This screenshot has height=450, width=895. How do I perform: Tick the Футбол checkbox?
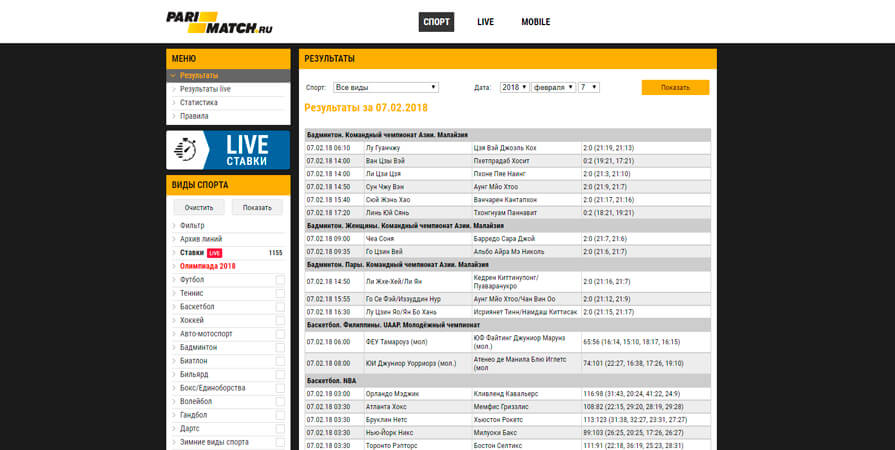(280, 280)
